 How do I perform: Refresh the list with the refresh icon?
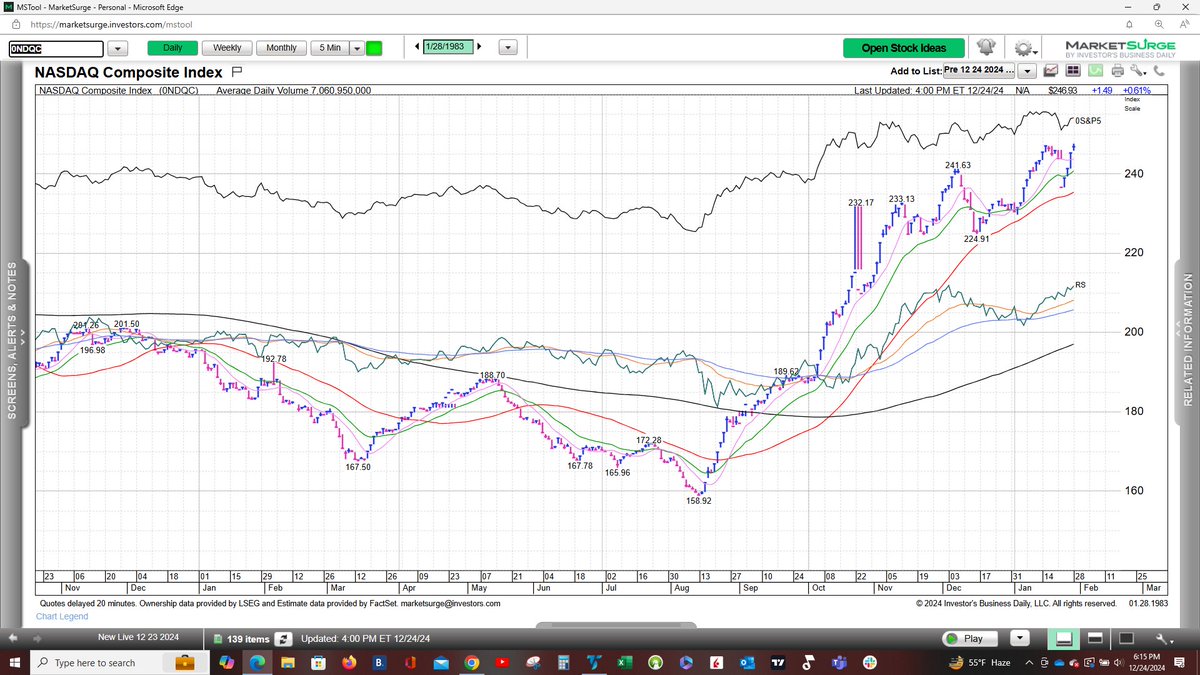(x=283, y=639)
